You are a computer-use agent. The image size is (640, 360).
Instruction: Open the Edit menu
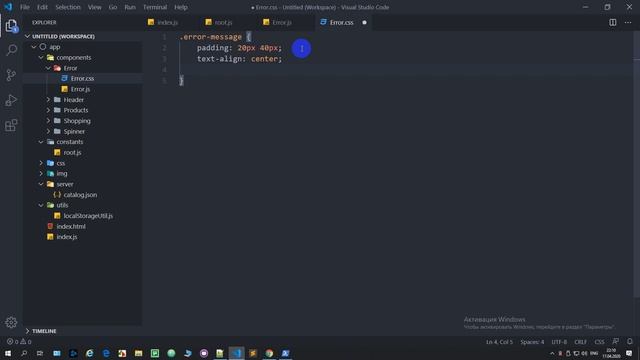click(42, 7)
